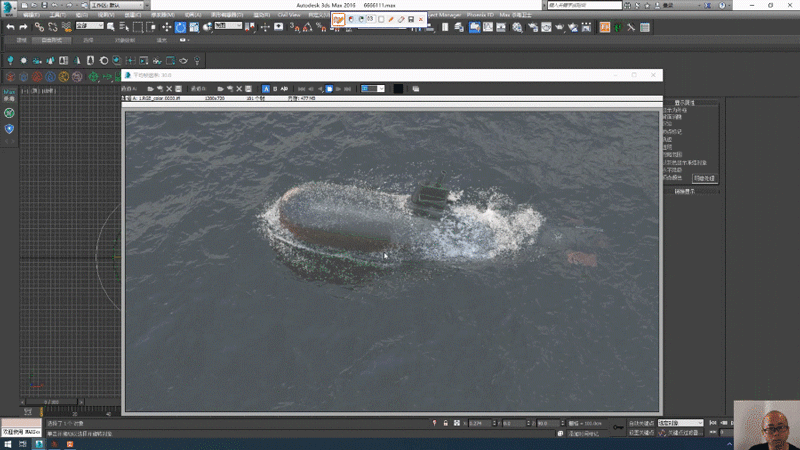Open the reference coordinate system dropdown
Image resolution: width=800 pixels, height=450 pixels.
228,26
